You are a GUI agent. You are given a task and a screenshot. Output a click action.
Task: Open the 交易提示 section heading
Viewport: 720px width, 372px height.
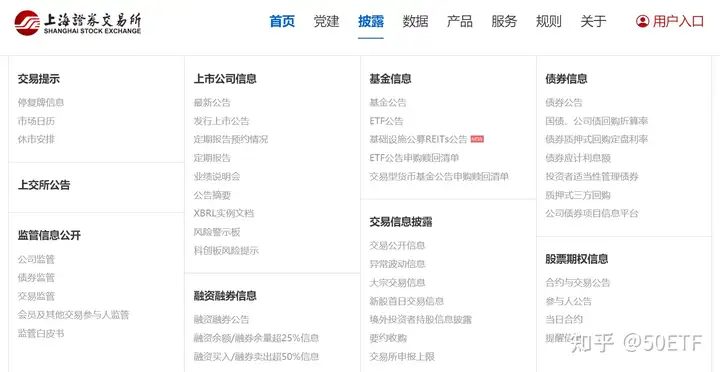coord(39,79)
